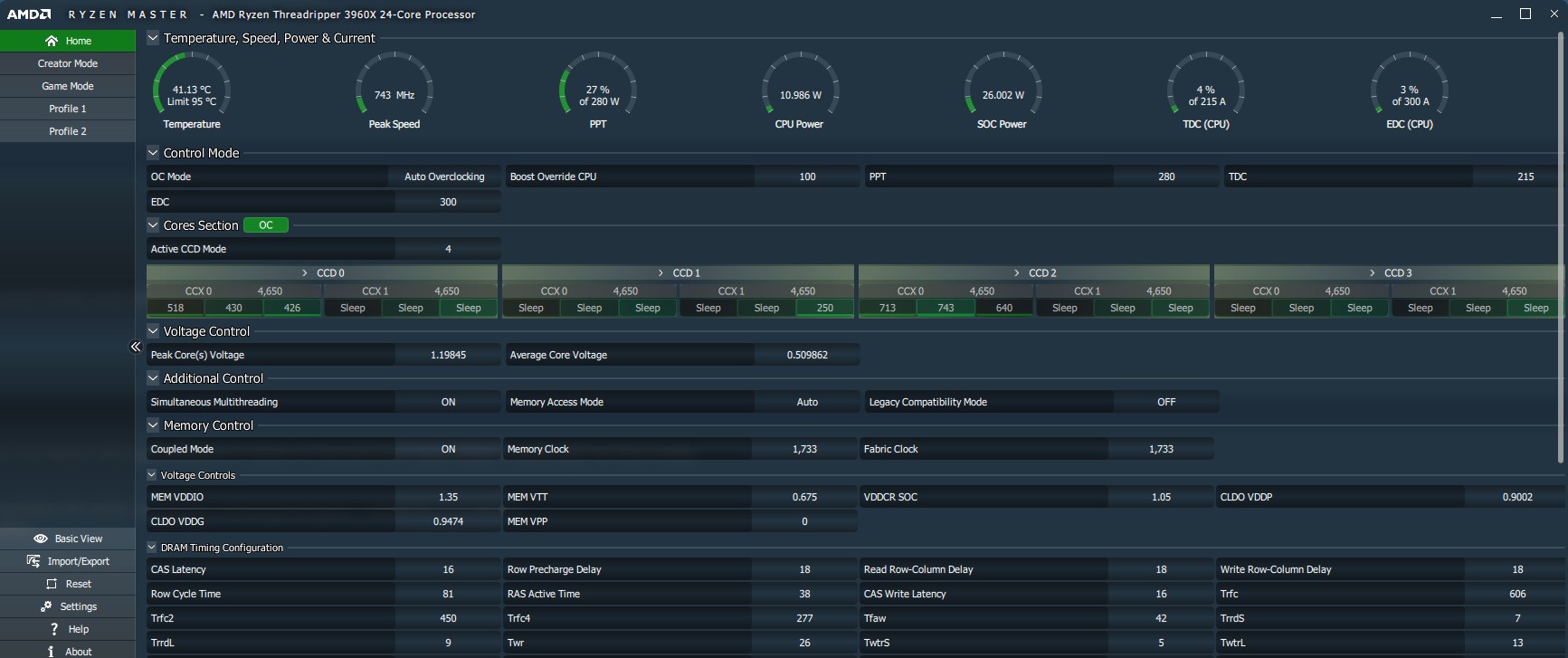Image resolution: width=1568 pixels, height=658 pixels.
Task: Click Active CCD Mode value 4
Action: coord(448,249)
